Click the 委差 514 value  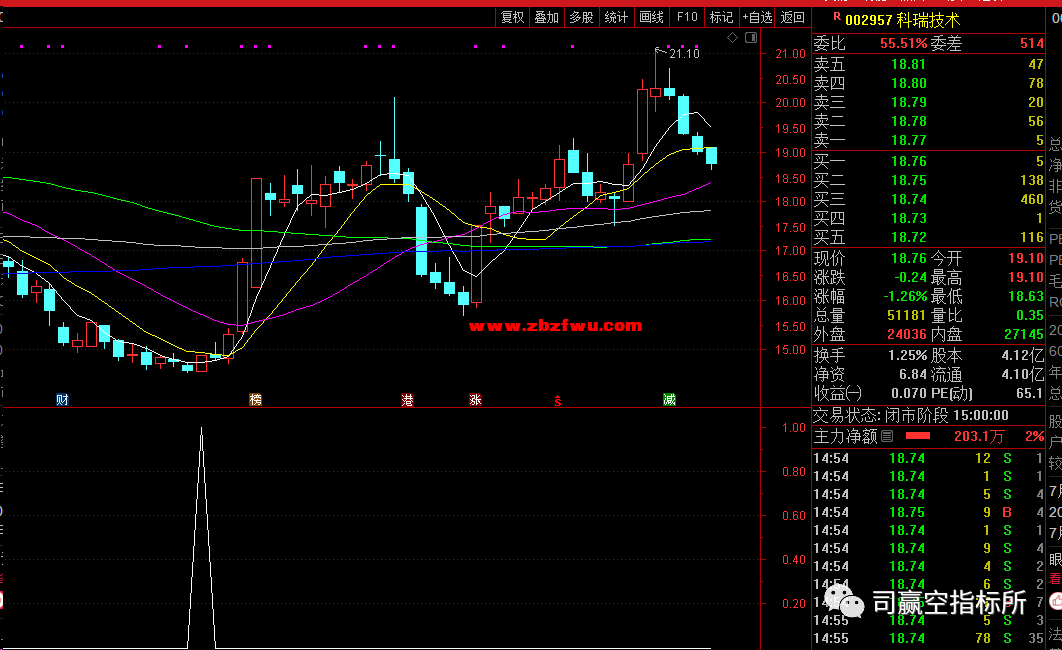(x=1032, y=43)
